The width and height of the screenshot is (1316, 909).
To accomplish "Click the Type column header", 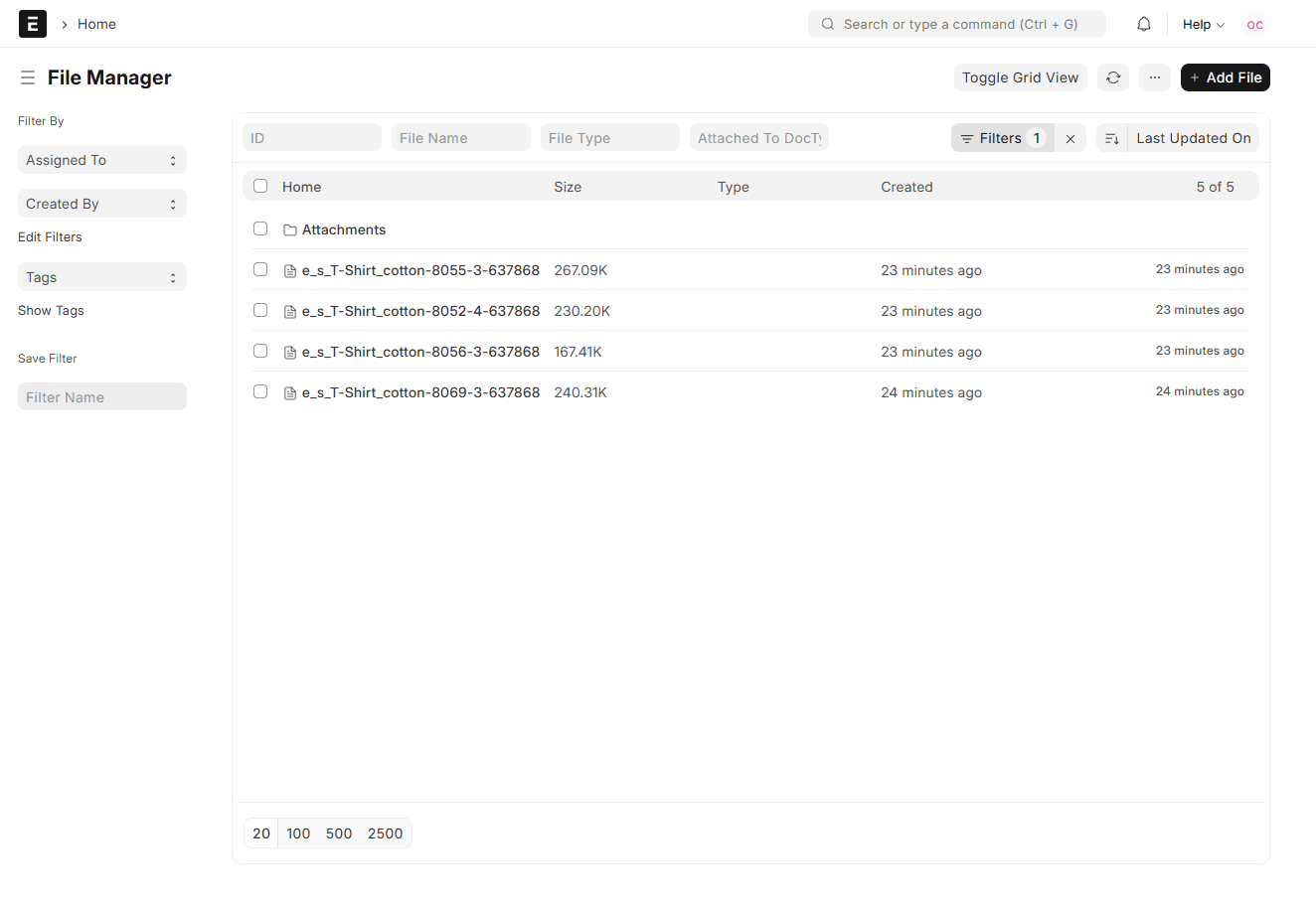I will pos(734,187).
